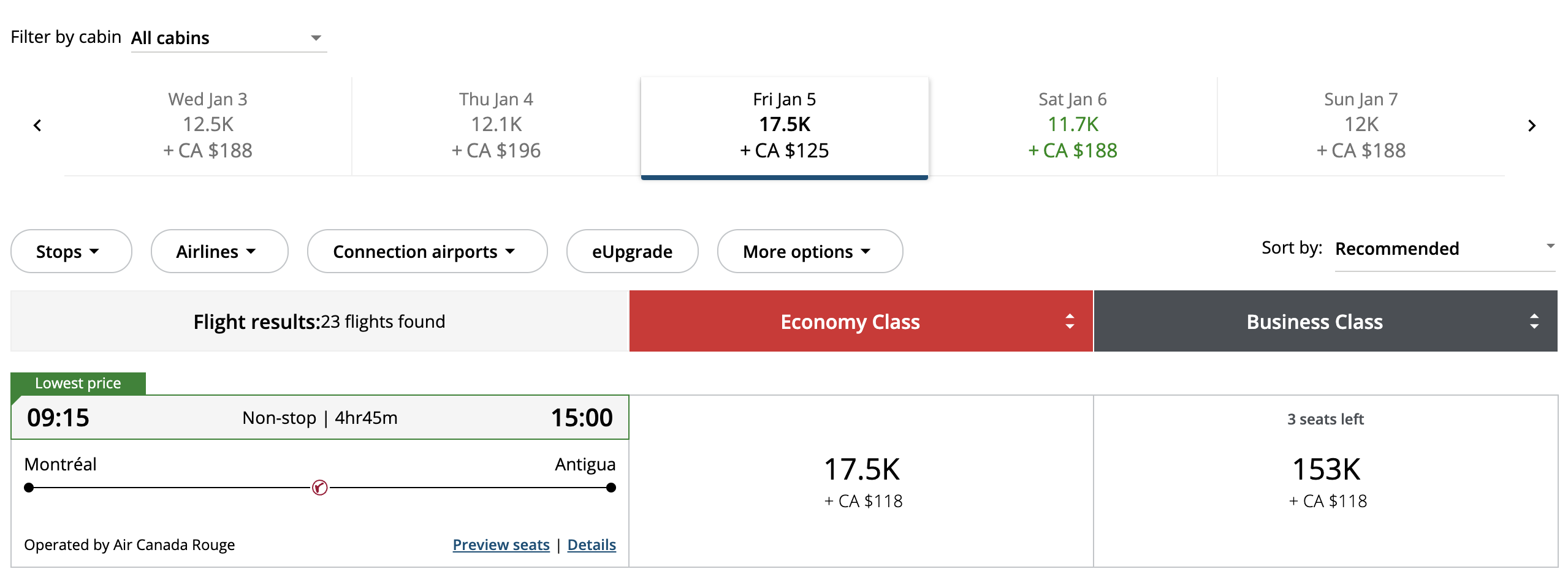Choose the 17.5K Economy fare
Screen dimensions: 1568x577
click(861, 481)
